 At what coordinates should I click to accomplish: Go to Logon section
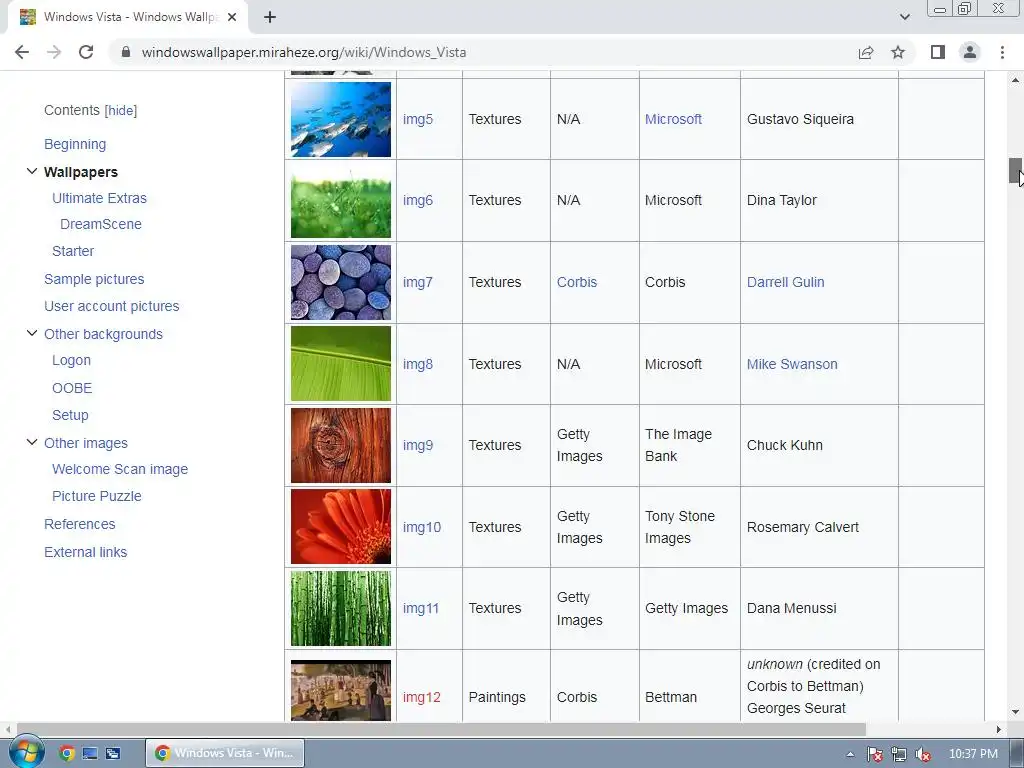click(71, 360)
